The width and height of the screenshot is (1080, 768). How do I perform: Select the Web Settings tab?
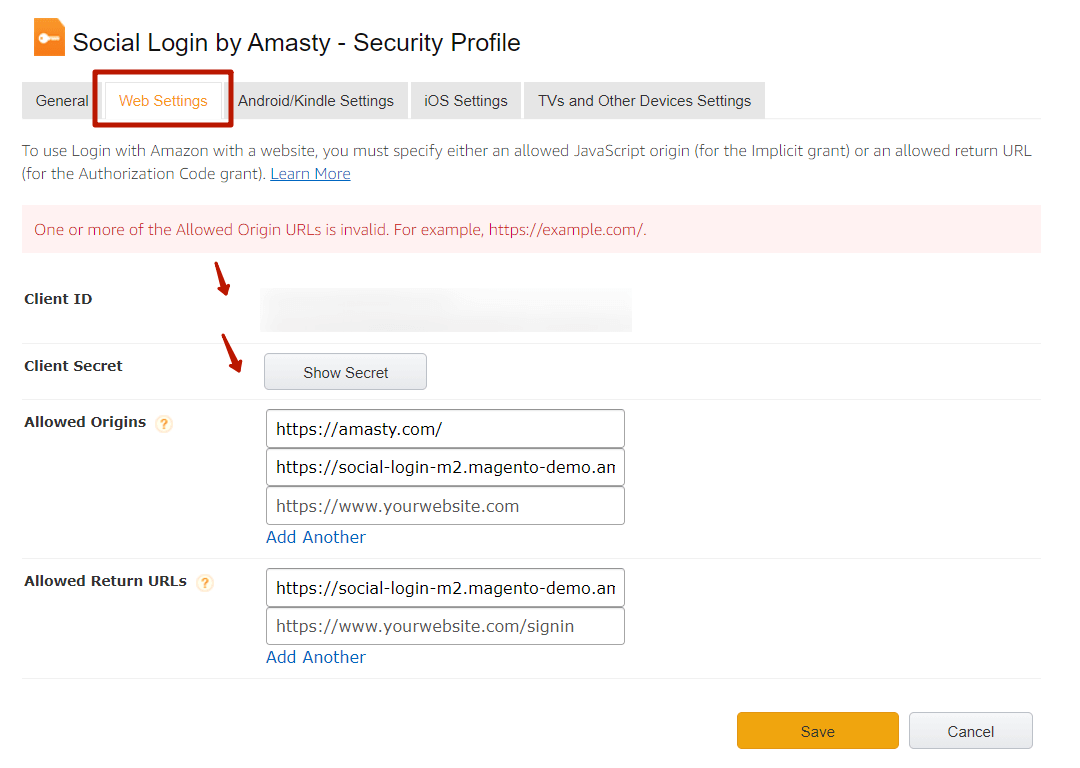point(163,101)
